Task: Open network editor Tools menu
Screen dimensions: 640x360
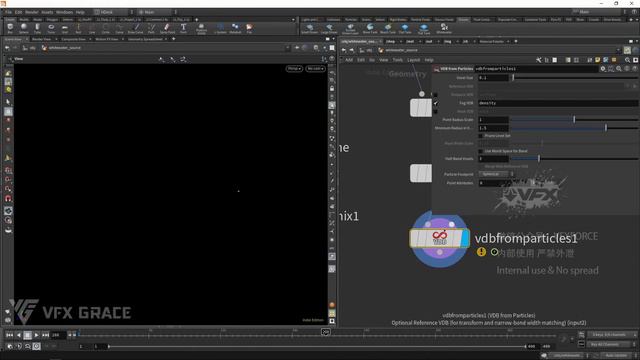Action: (x=398, y=60)
